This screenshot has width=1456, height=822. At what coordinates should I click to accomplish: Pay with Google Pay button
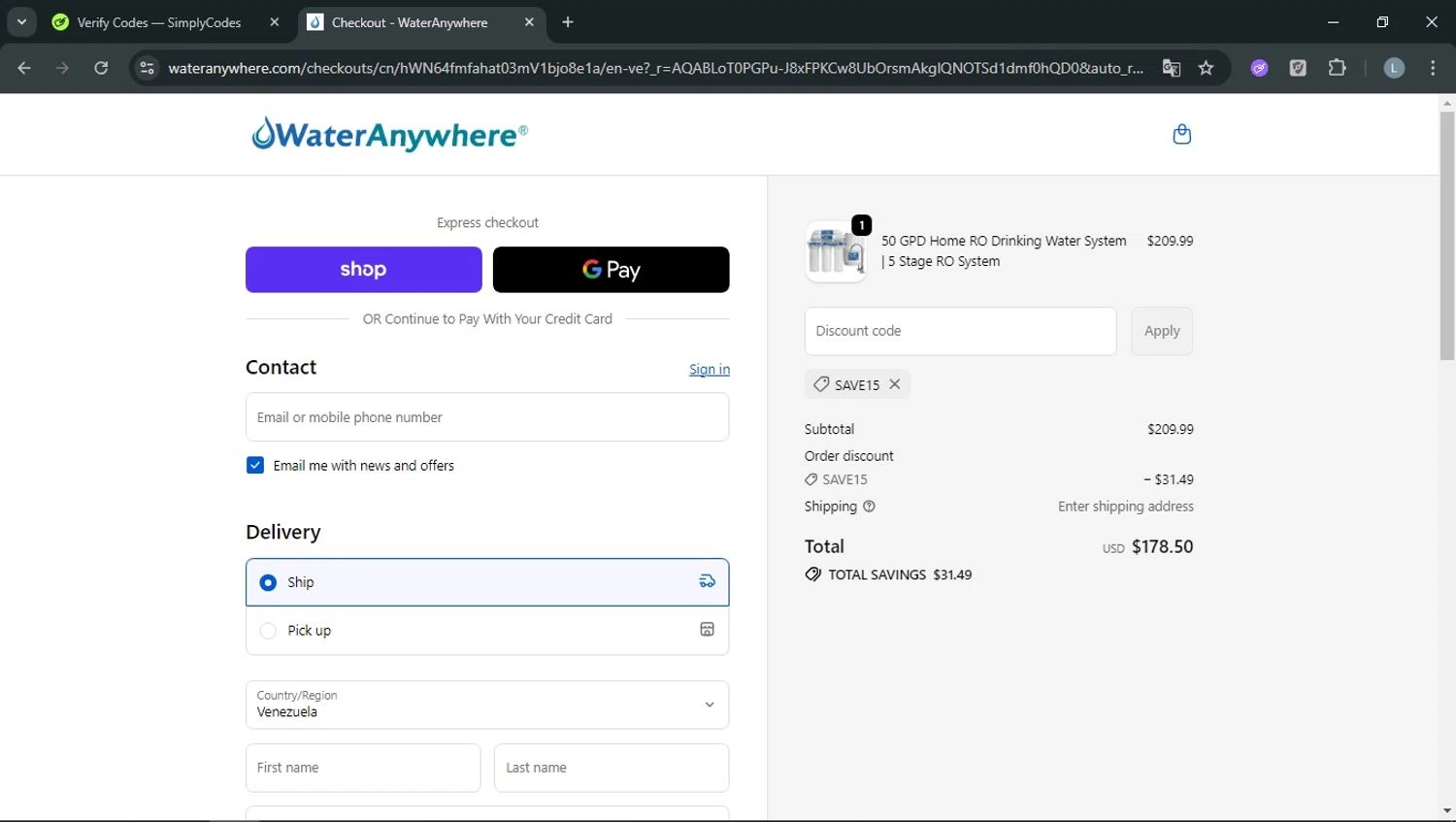point(612,270)
